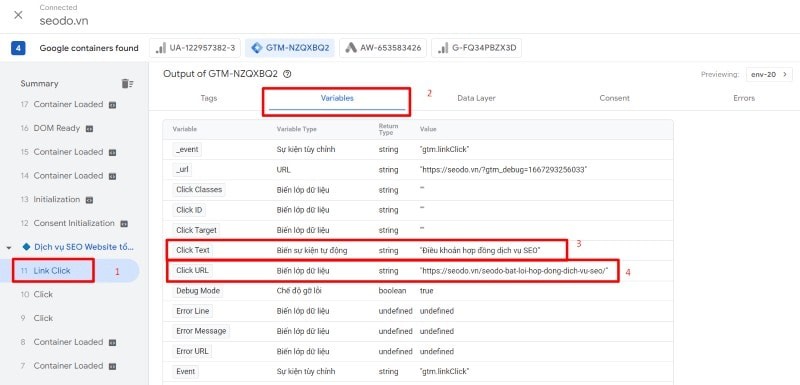
Task: Click the _url variable chip
Action: click(x=182, y=169)
